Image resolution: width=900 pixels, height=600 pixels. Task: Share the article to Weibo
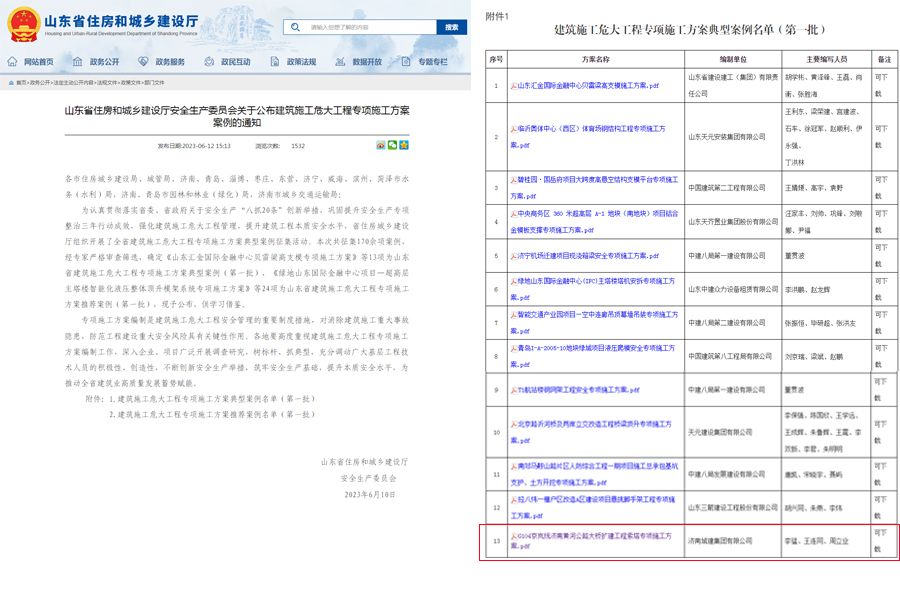click(382, 145)
